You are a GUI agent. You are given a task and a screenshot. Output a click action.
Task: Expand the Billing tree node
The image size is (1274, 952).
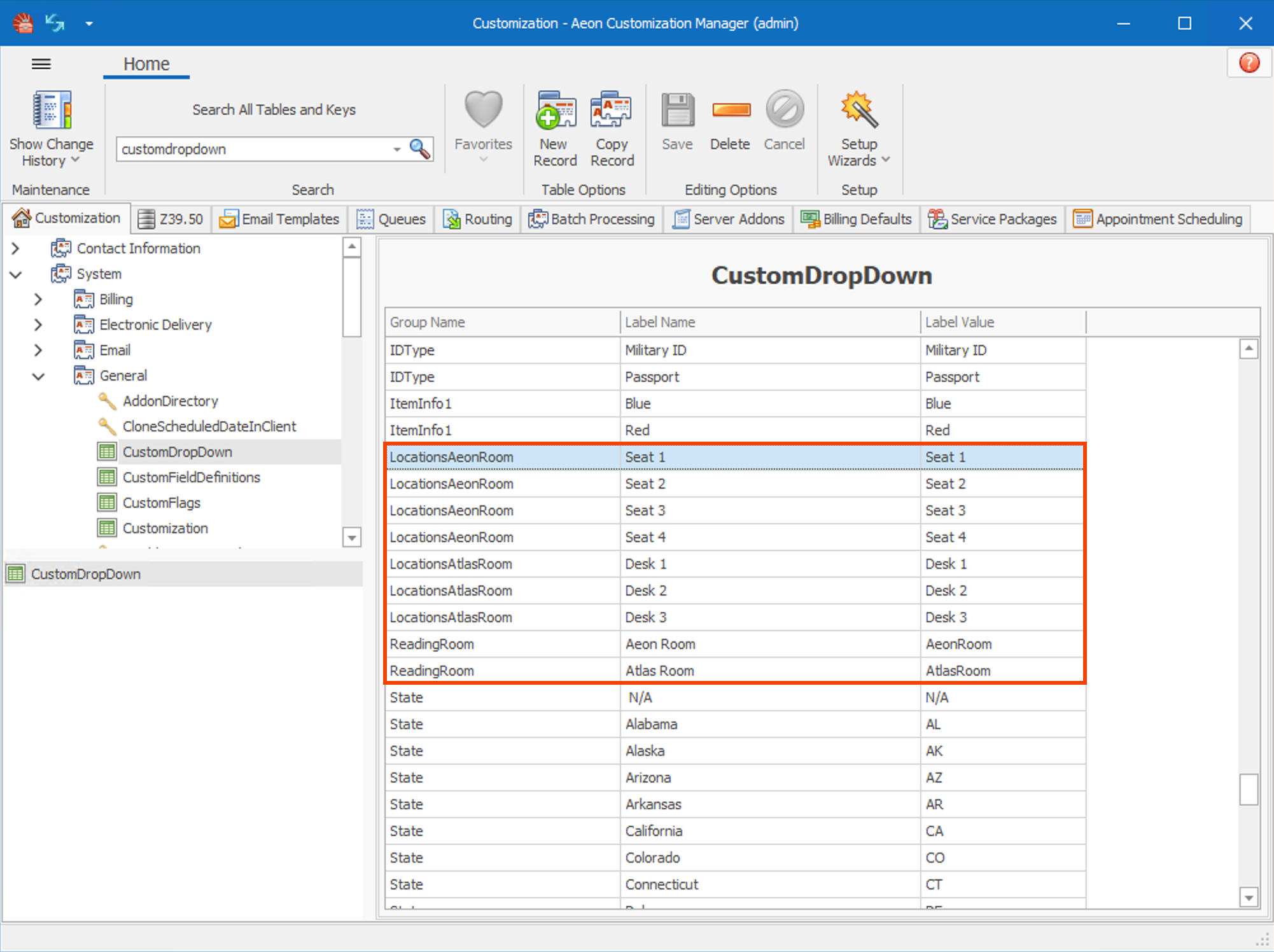[38, 299]
